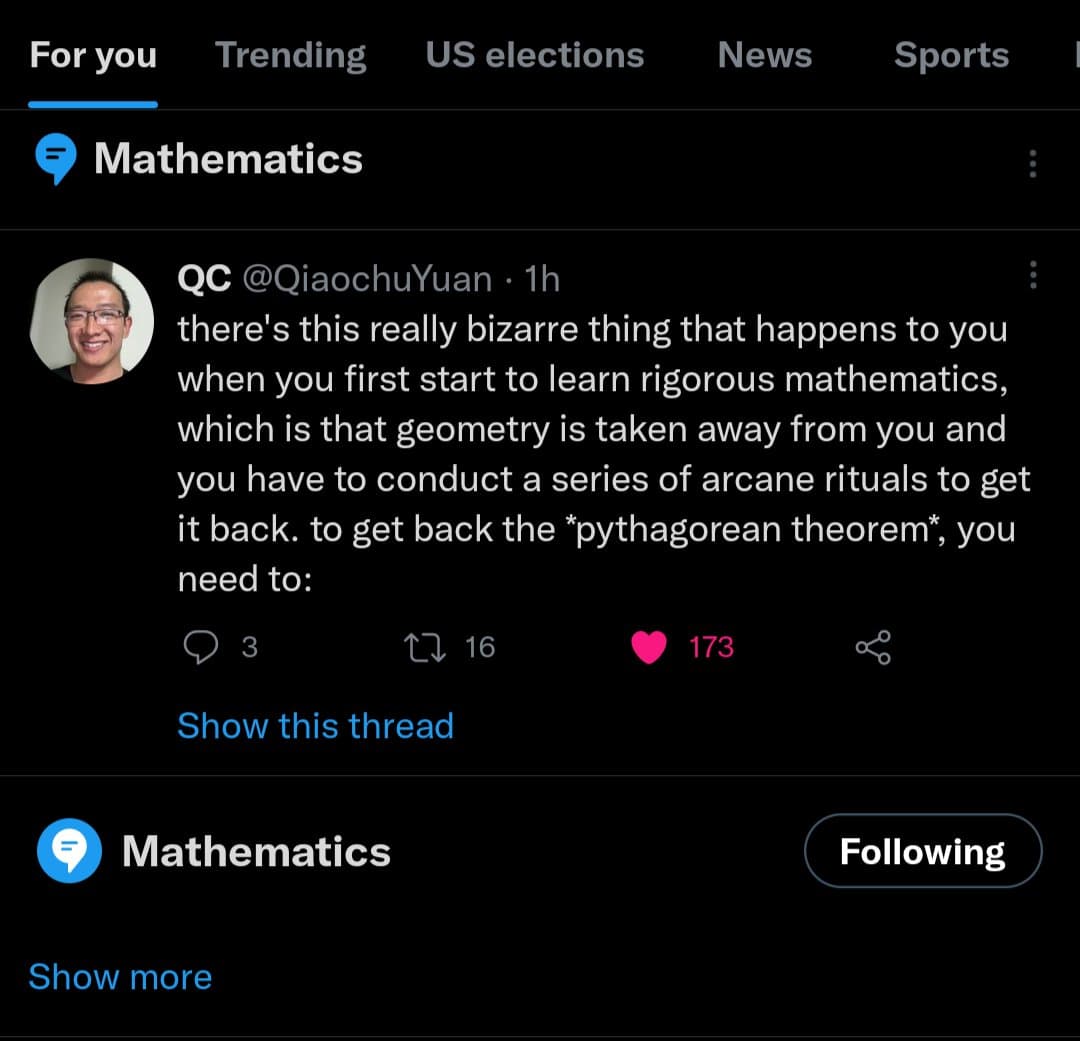The width and height of the screenshot is (1080, 1041).
Task: Click the Mathematics topic speech-bubble icon
Action: [56, 157]
